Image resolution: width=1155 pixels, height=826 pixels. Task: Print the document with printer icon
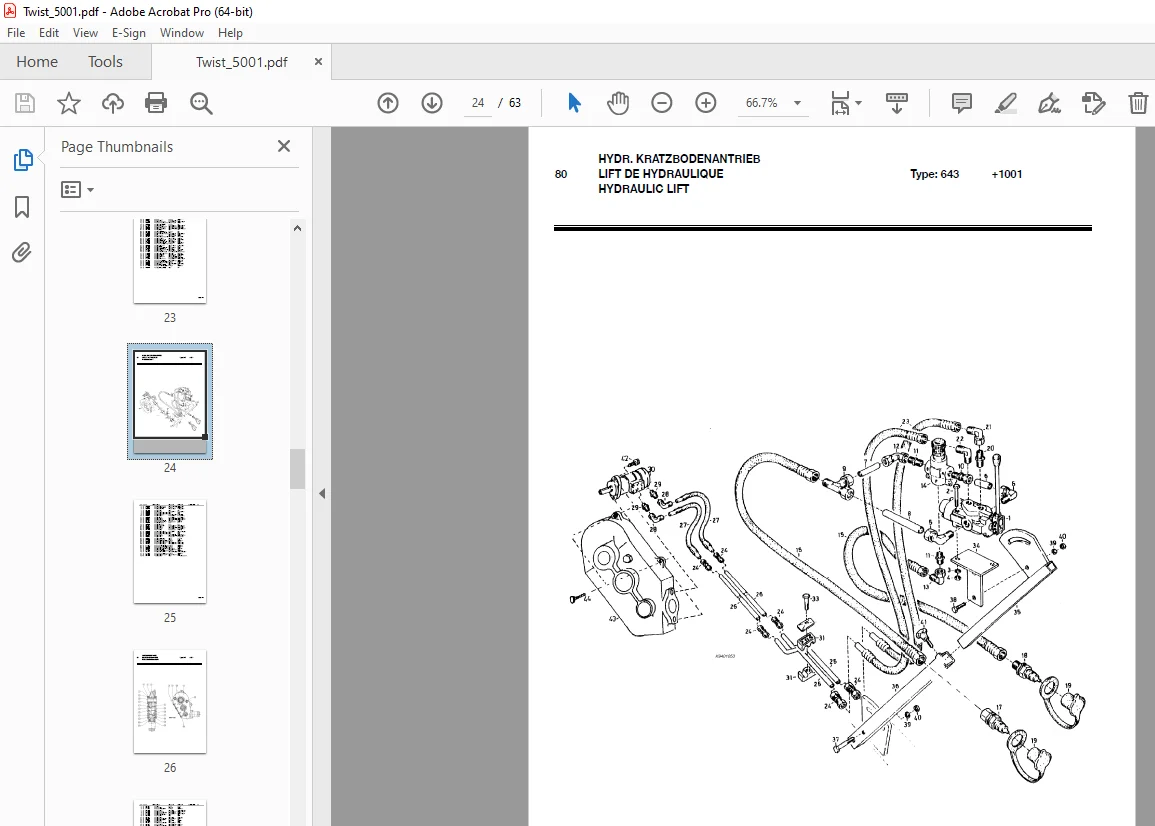(x=156, y=103)
